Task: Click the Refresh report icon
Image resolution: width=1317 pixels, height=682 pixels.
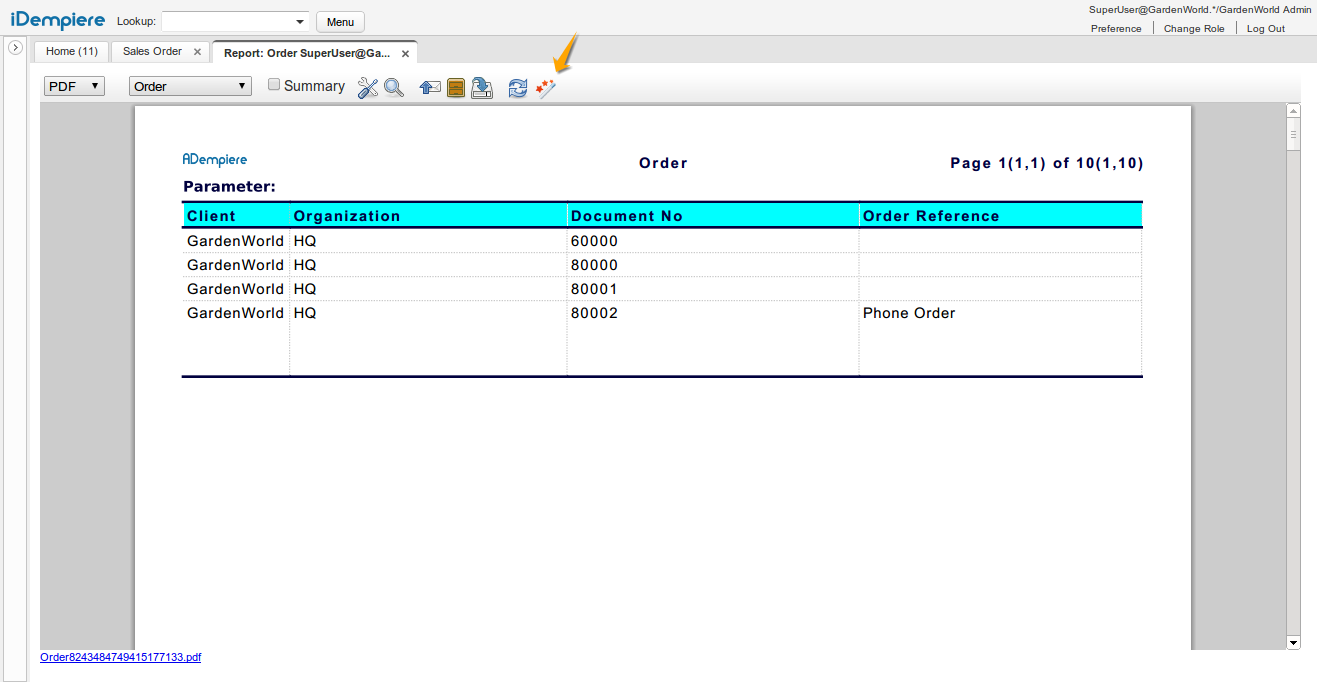Action: (x=517, y=88)
